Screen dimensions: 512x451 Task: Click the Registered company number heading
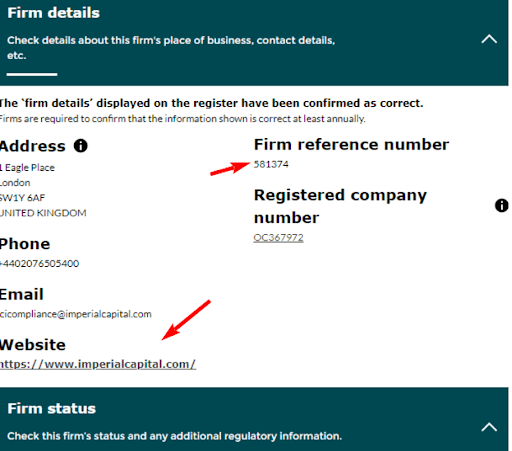[340, 206]
